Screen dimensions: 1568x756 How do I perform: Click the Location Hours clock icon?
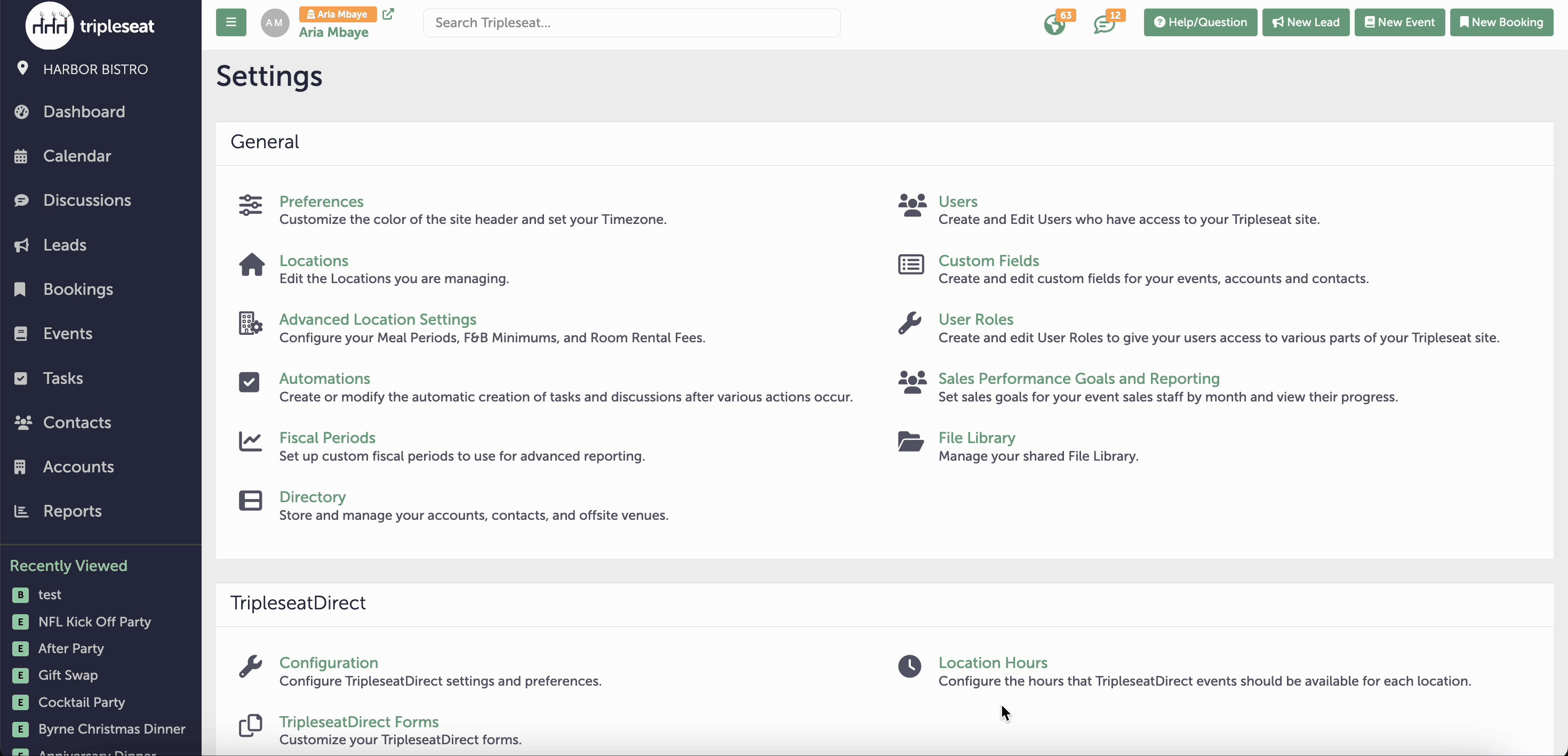[x=909, y=666]
